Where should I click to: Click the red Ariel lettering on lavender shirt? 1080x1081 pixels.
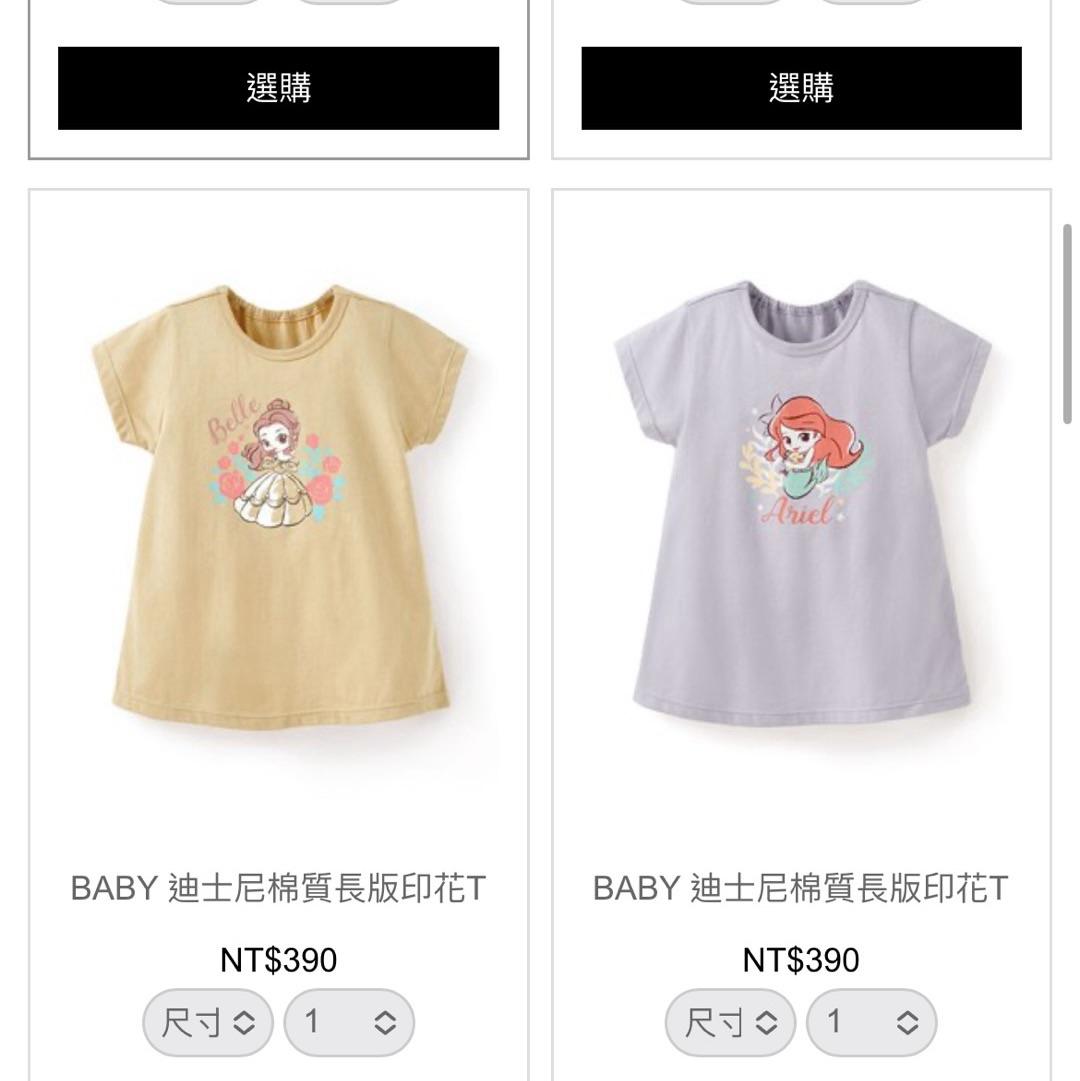coord(798,512)
